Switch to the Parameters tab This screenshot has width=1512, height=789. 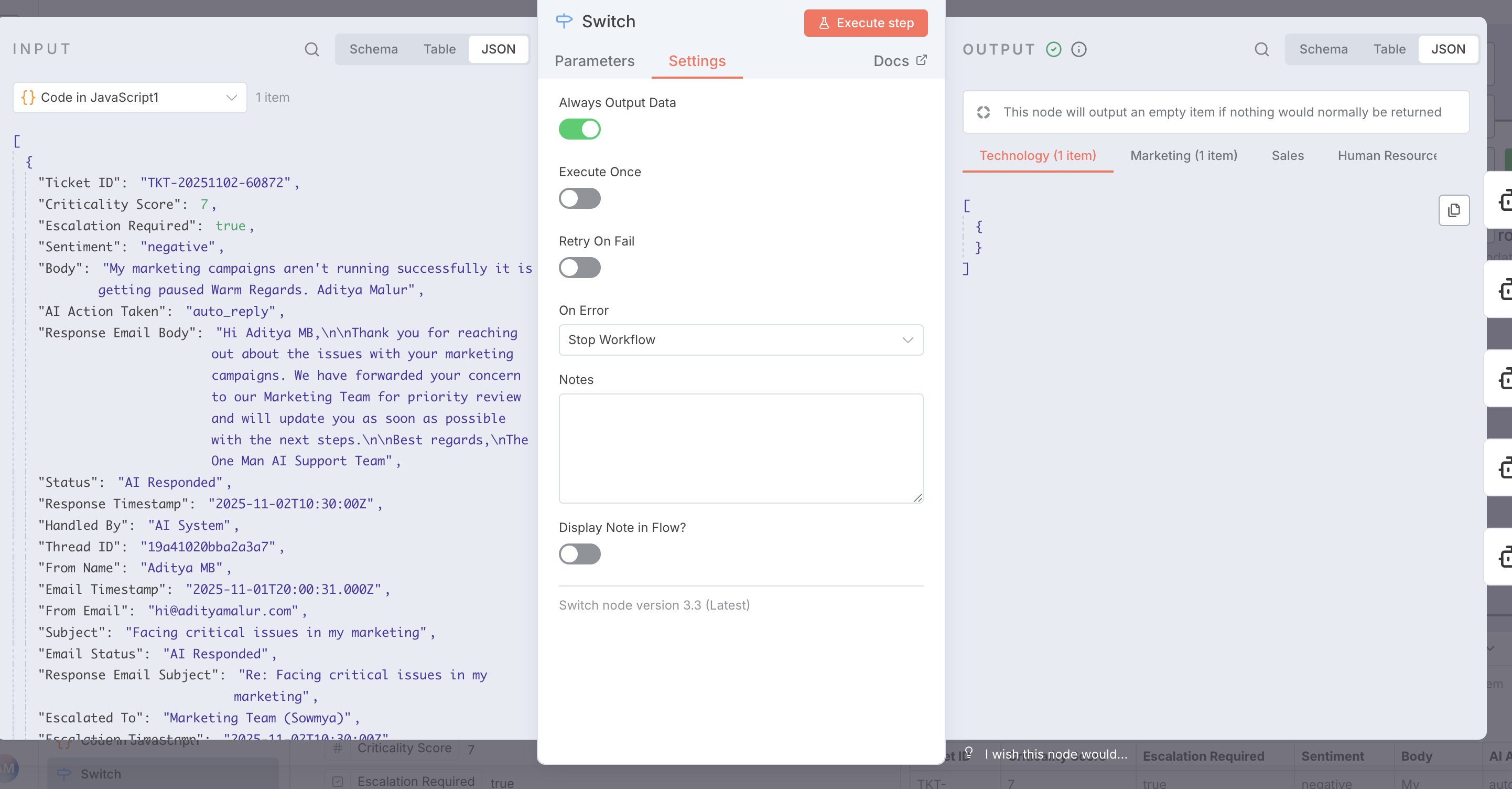[x=594, y=61]
